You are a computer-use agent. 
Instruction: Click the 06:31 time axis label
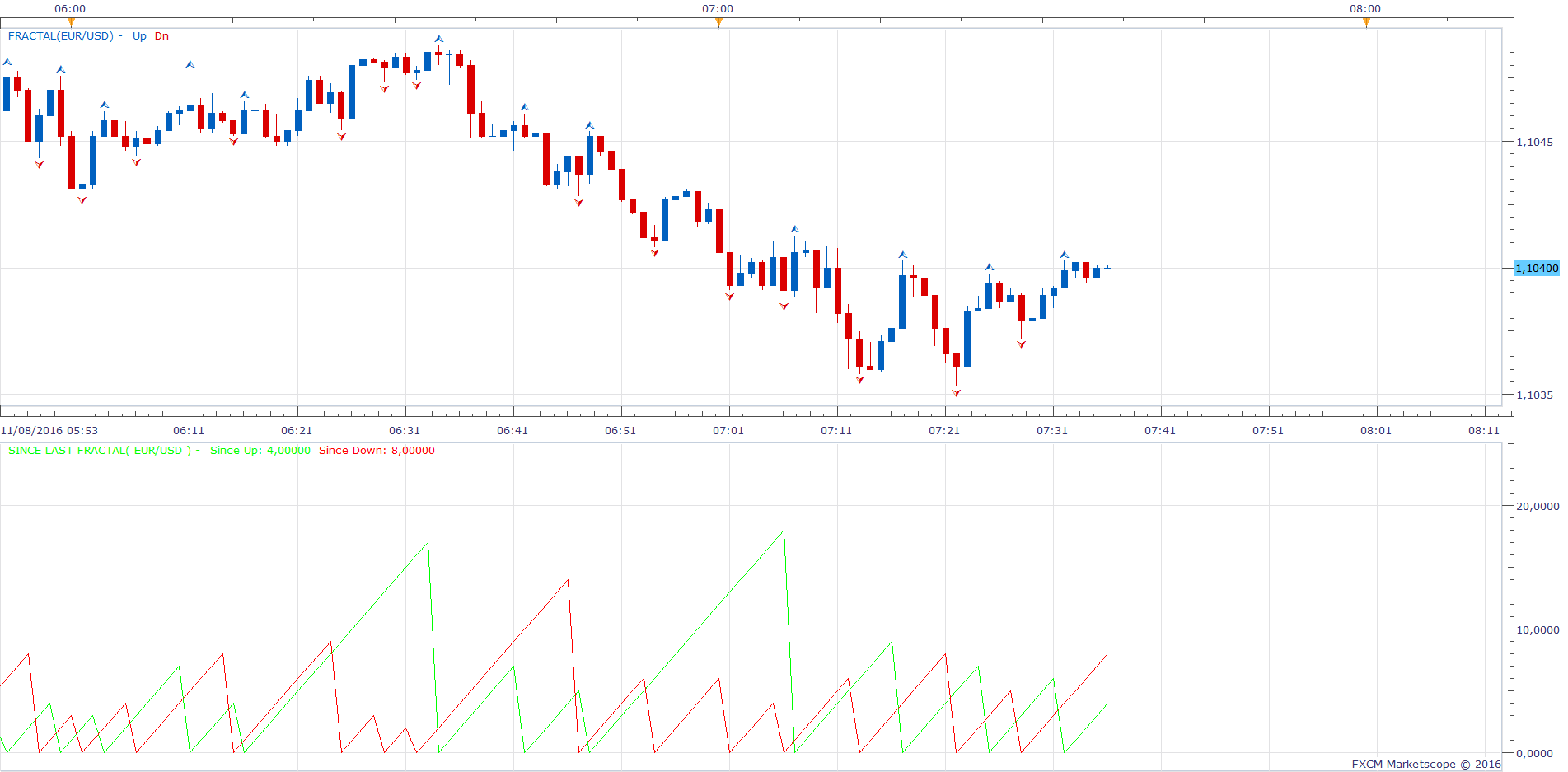pos(405,430)
